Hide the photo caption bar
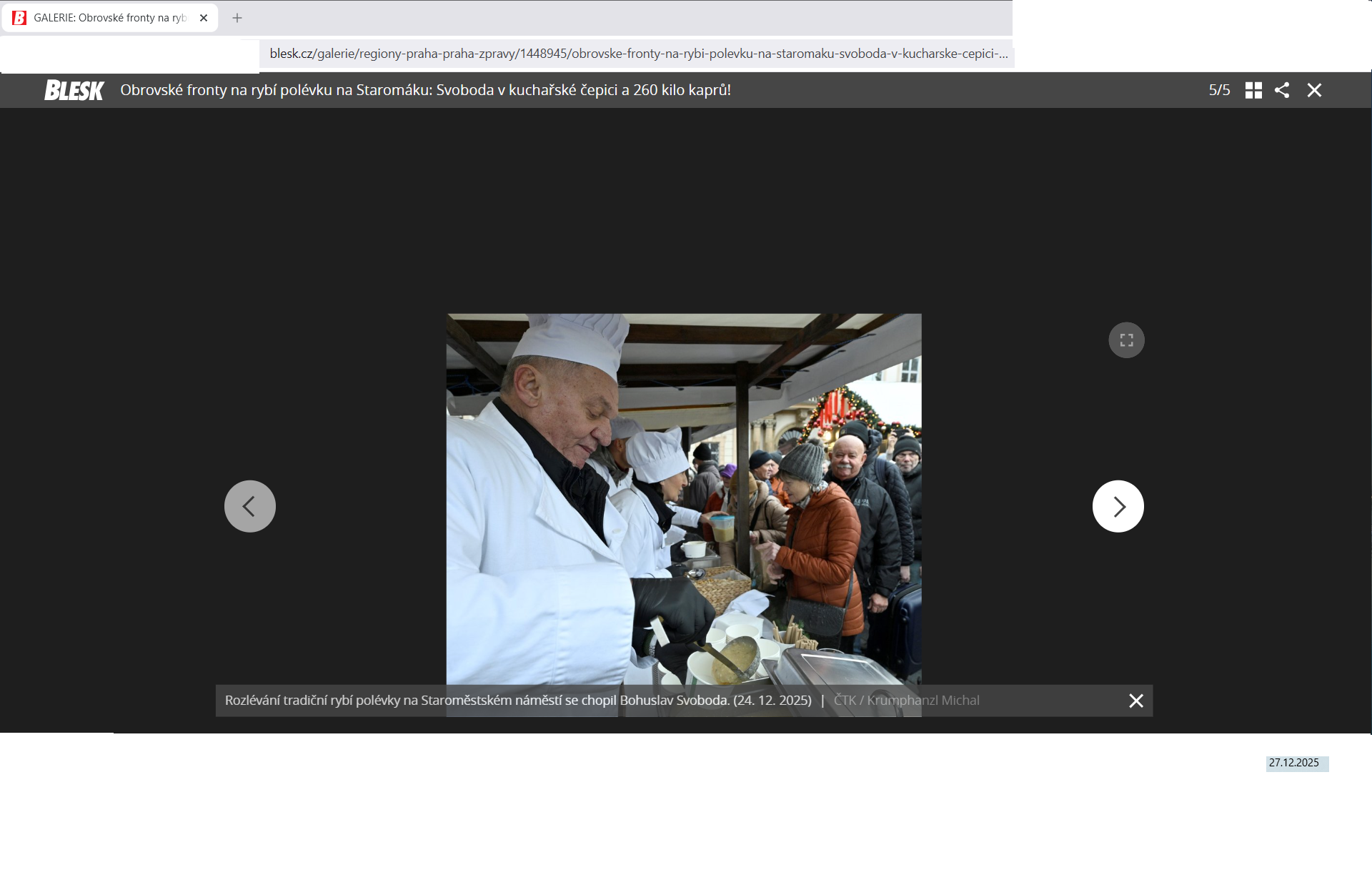1372x875 pixels. (1136, 701)
